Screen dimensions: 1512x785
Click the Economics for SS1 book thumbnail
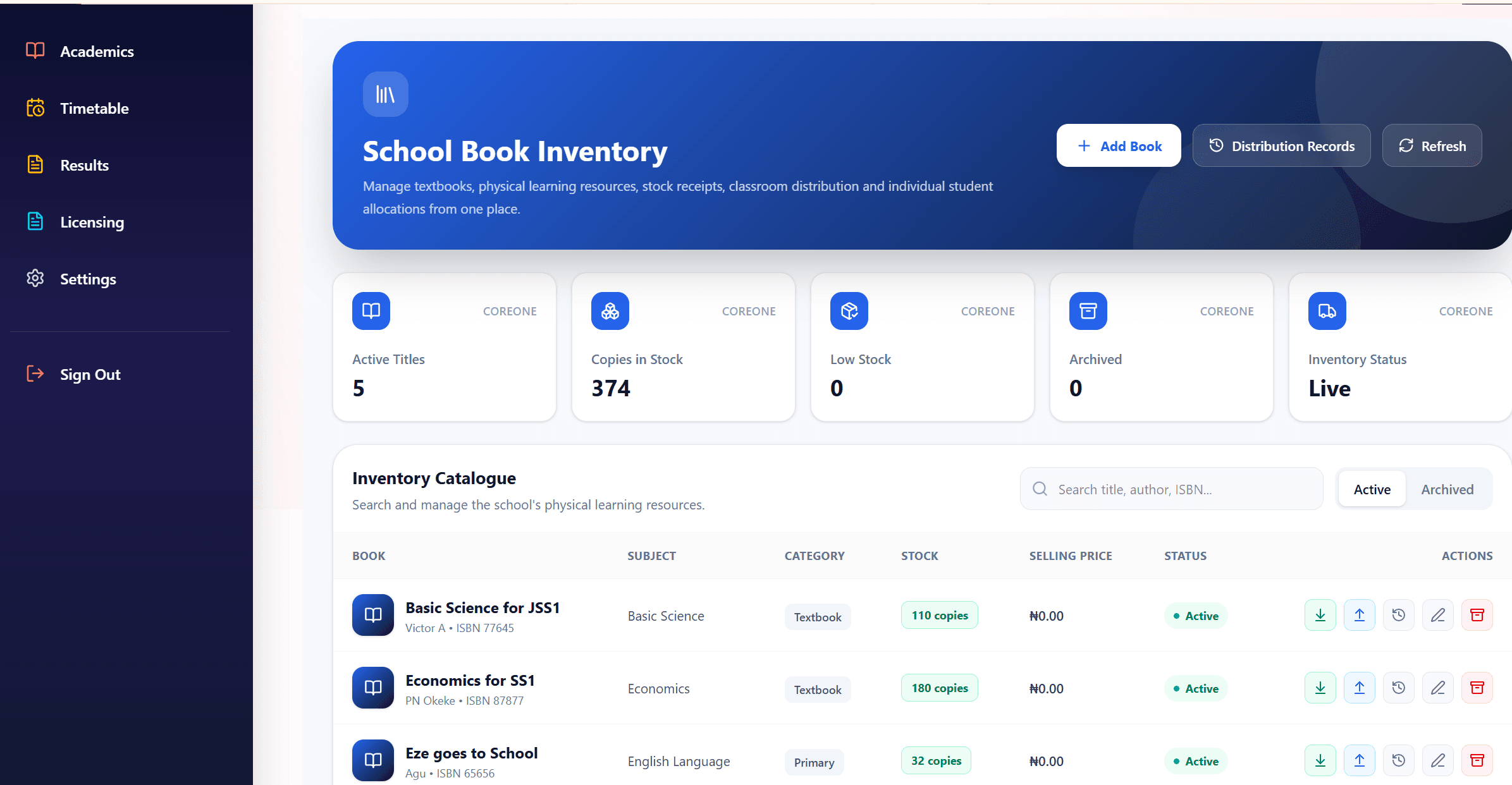click(373, 688)
